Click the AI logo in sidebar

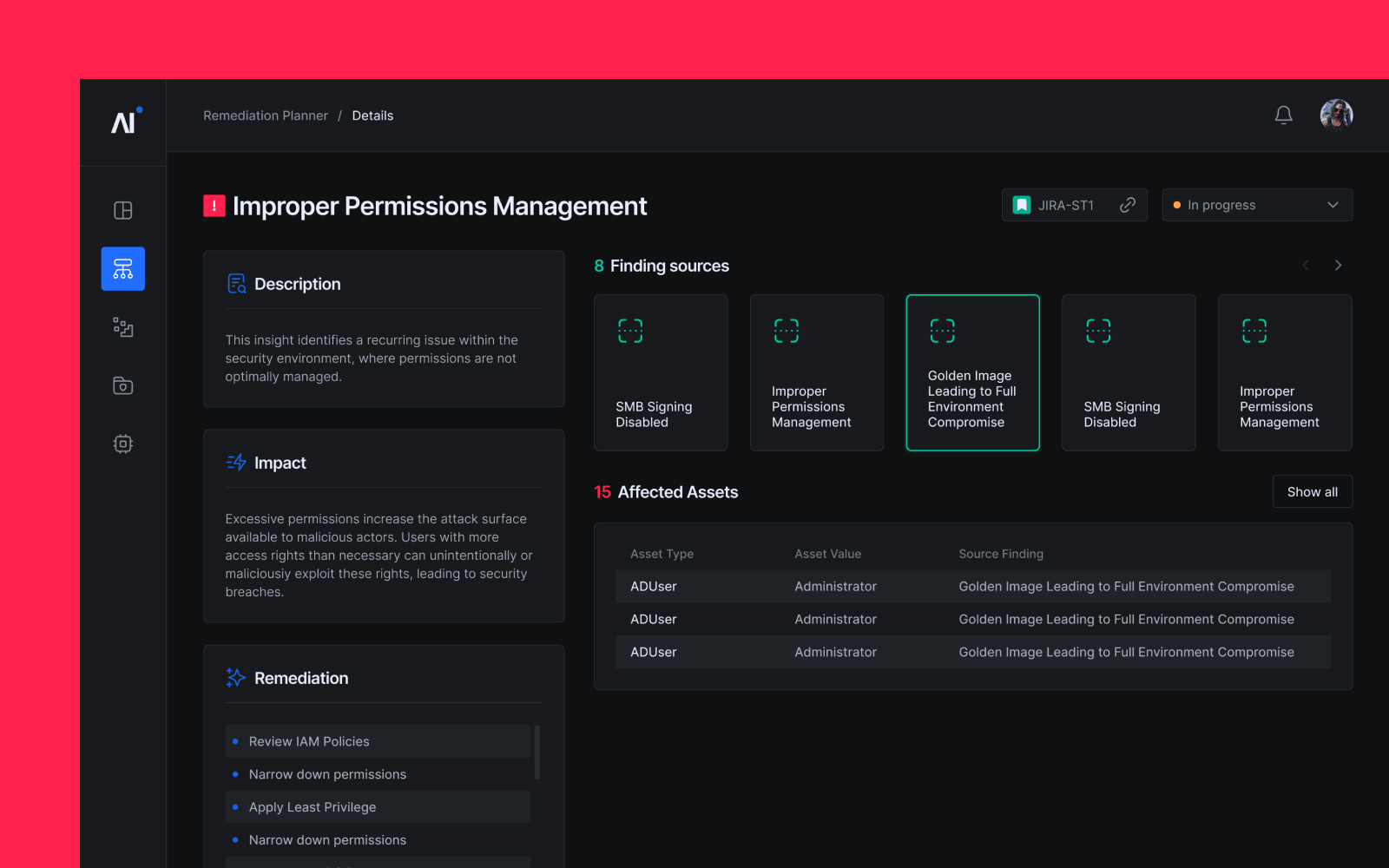pos(125,122)
